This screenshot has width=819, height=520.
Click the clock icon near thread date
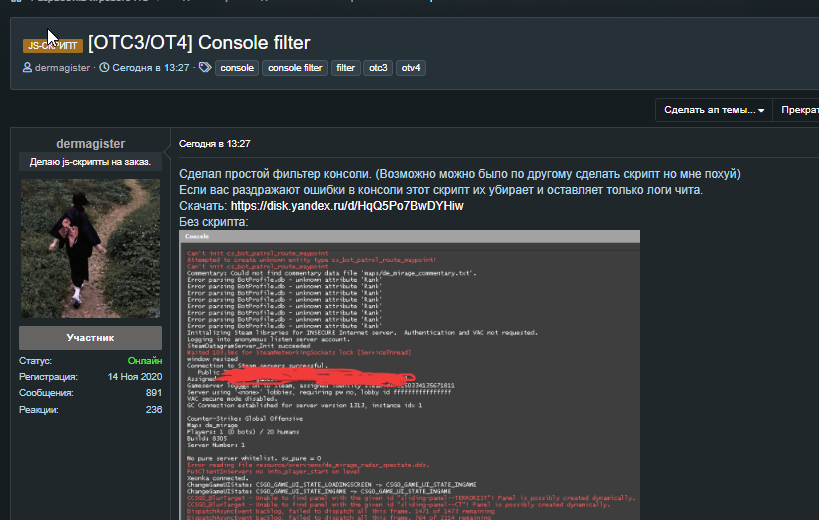coord(104,67)
